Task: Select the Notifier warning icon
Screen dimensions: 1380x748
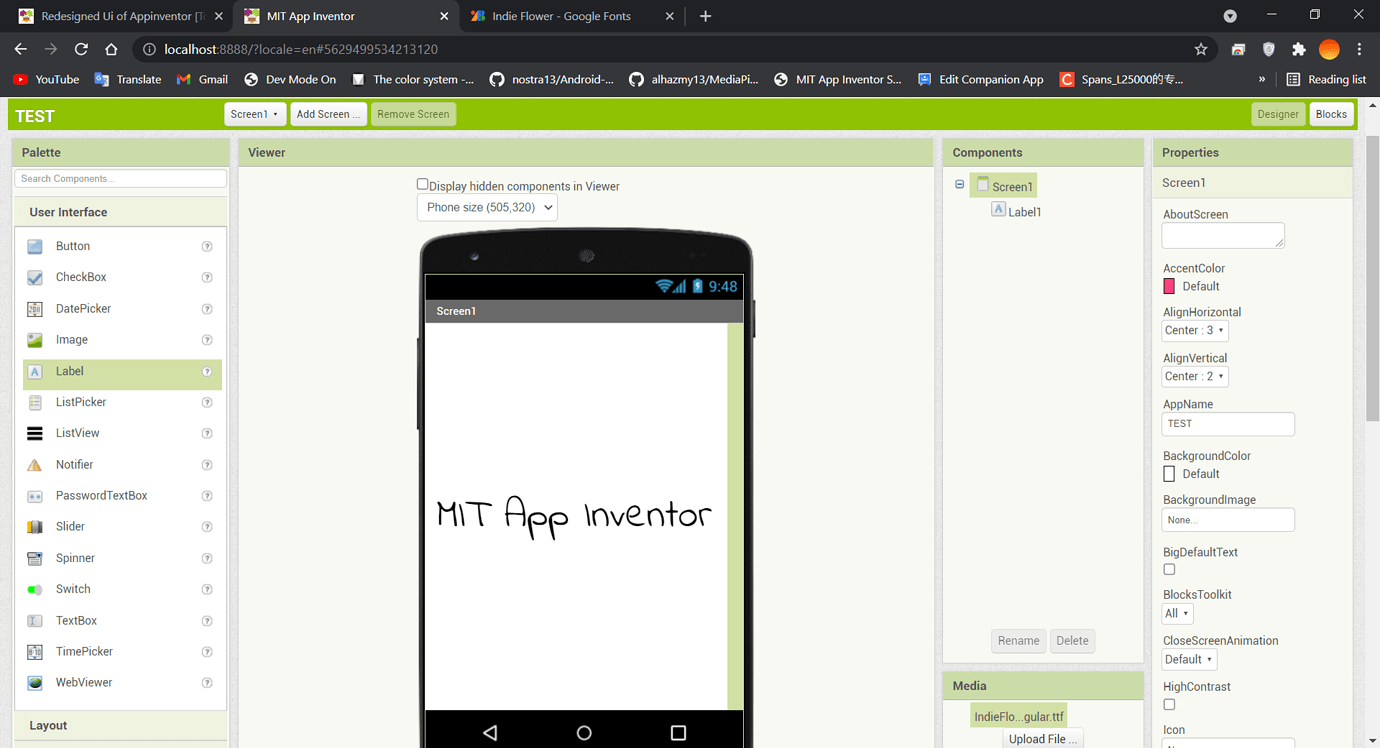Action: 35,465
